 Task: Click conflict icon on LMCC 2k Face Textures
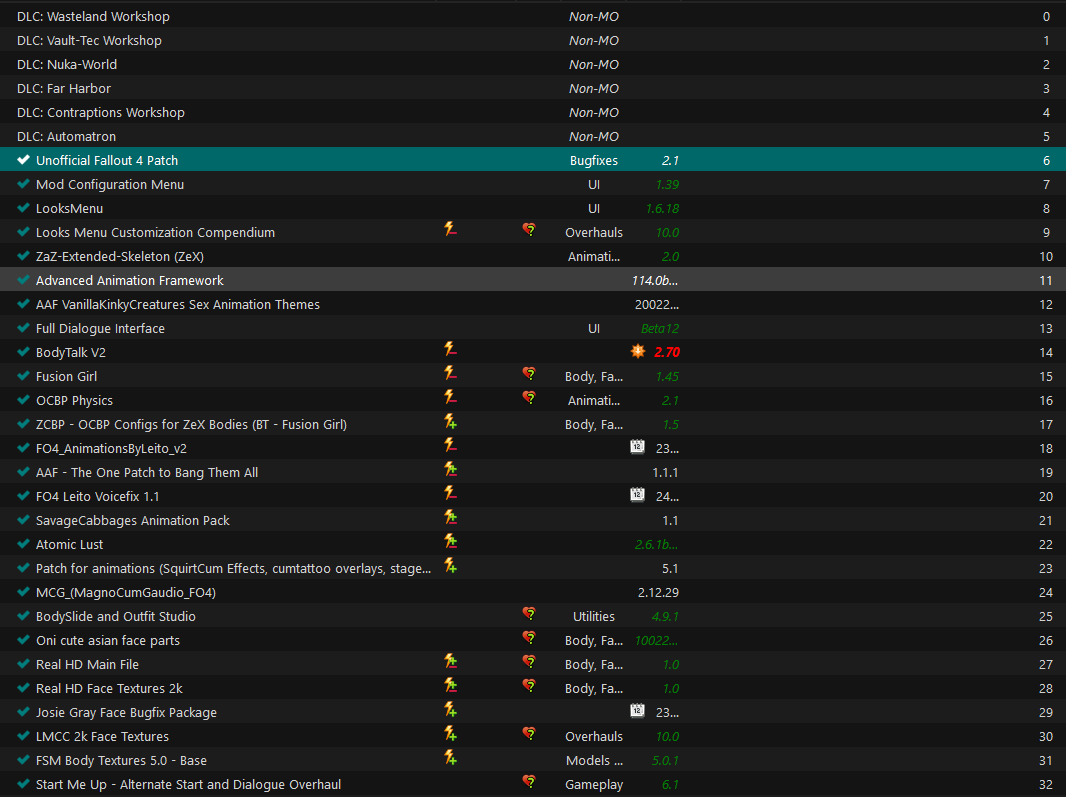click(x=450, y=734)
